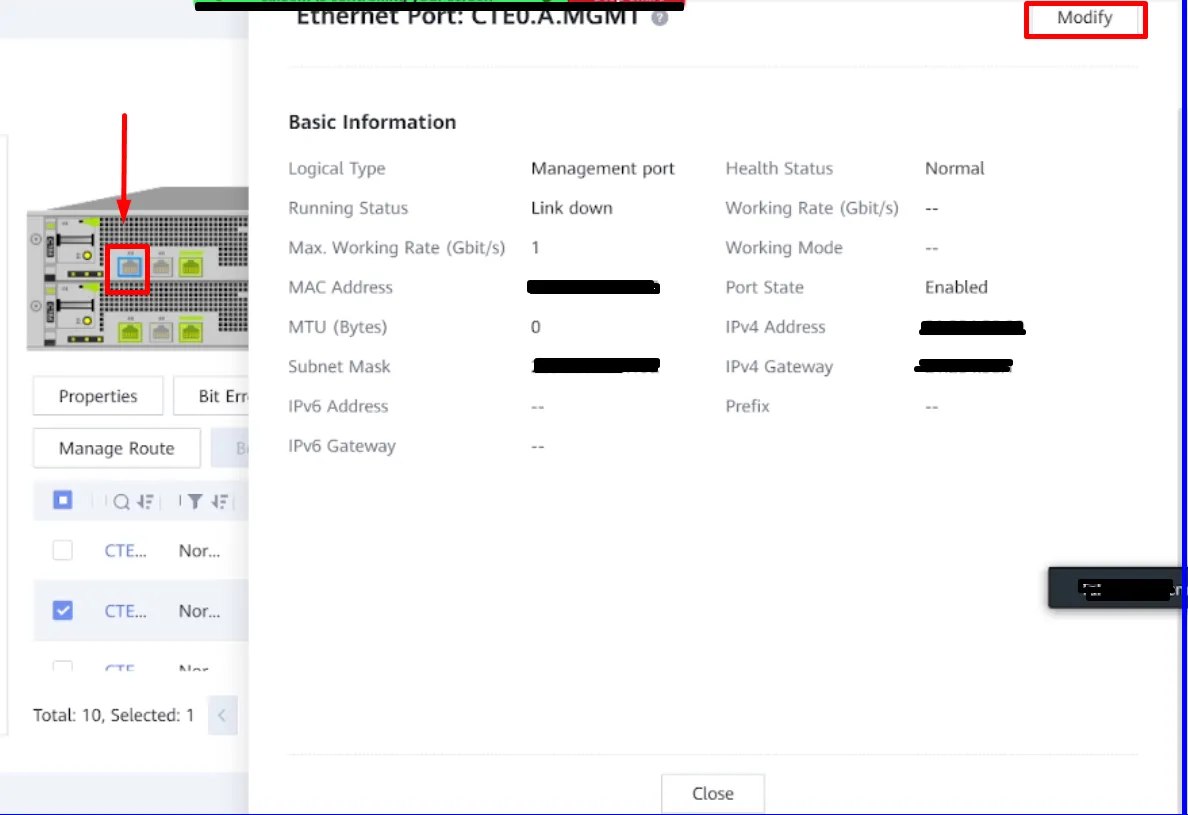
Task: Click the 'Enabled' port state value
Action: (x=956, y=287)
